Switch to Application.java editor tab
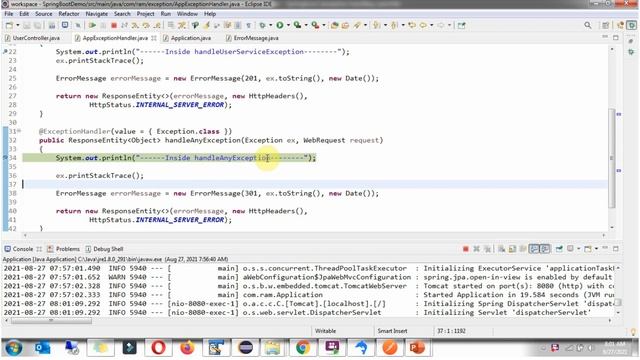 click(x=187, y=38)
